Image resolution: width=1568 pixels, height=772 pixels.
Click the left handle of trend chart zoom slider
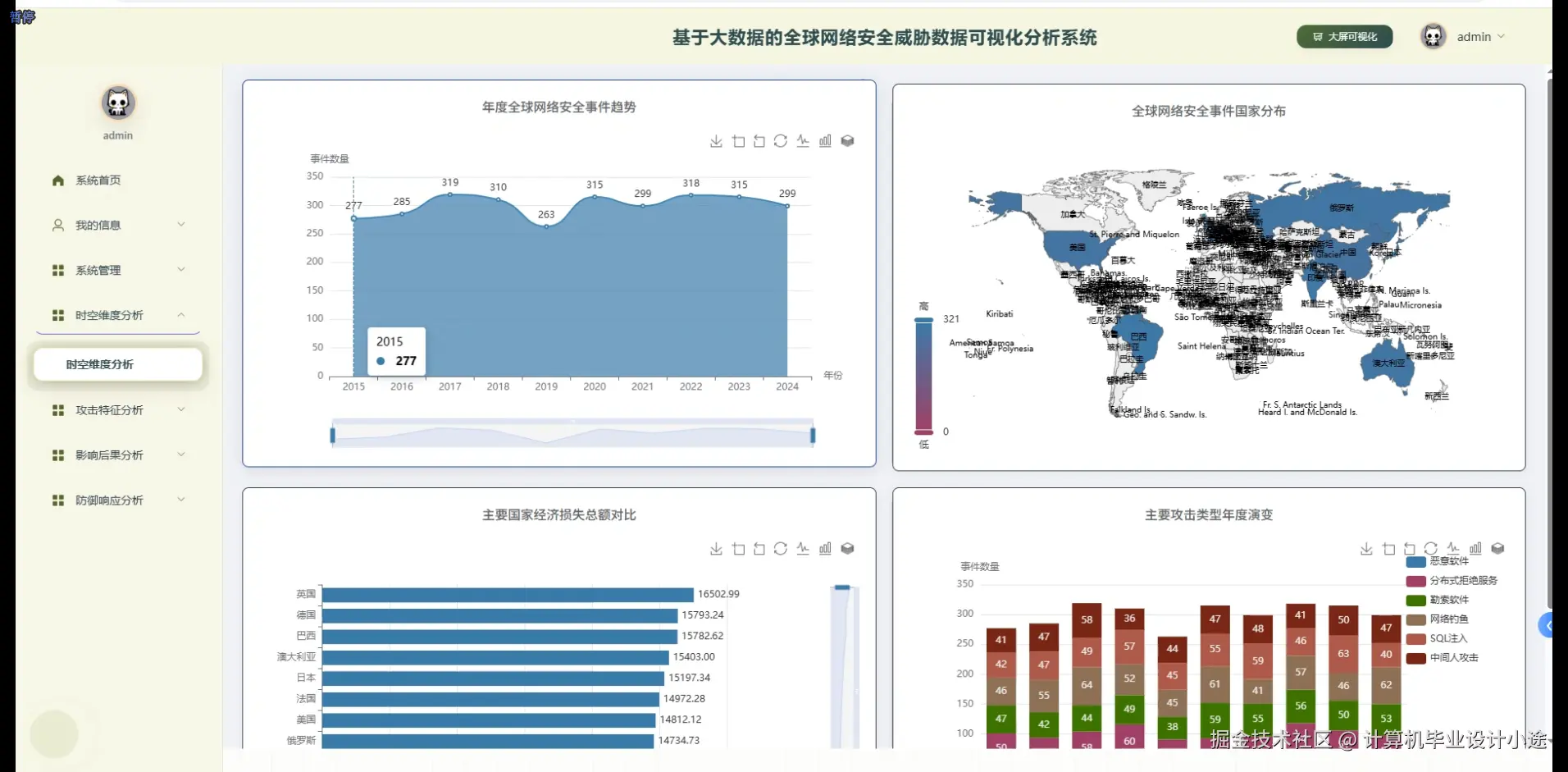332,436
